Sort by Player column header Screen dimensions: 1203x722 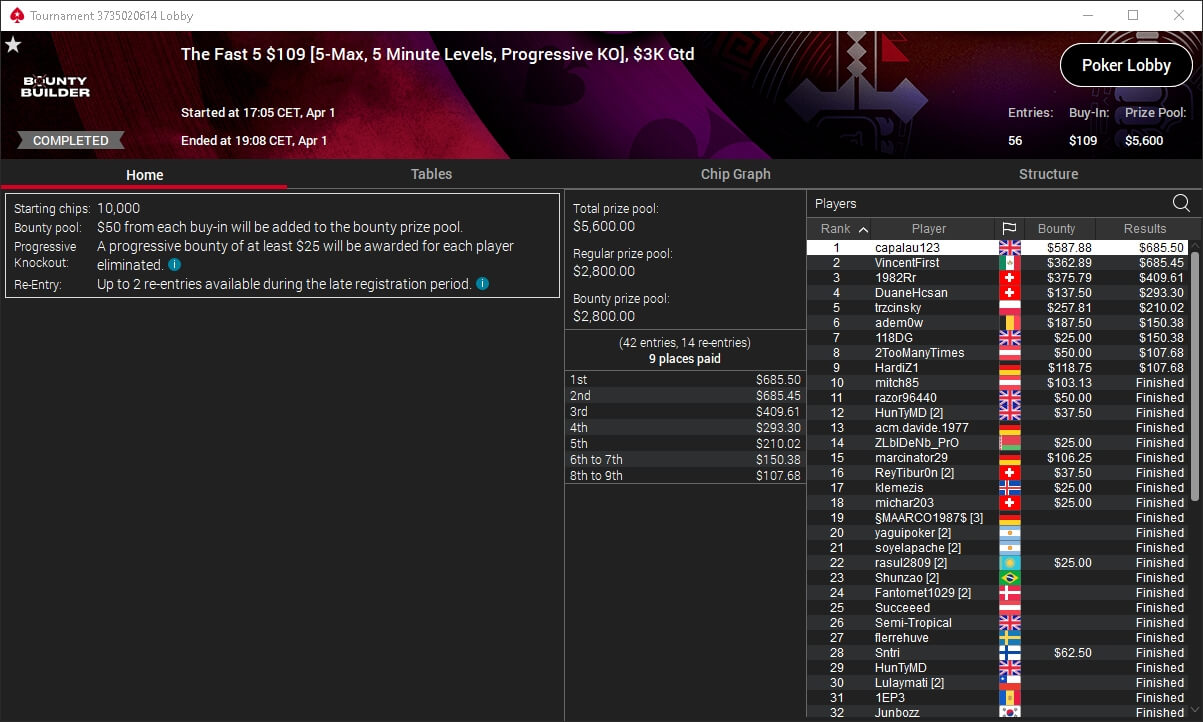[x=929, y=229]
